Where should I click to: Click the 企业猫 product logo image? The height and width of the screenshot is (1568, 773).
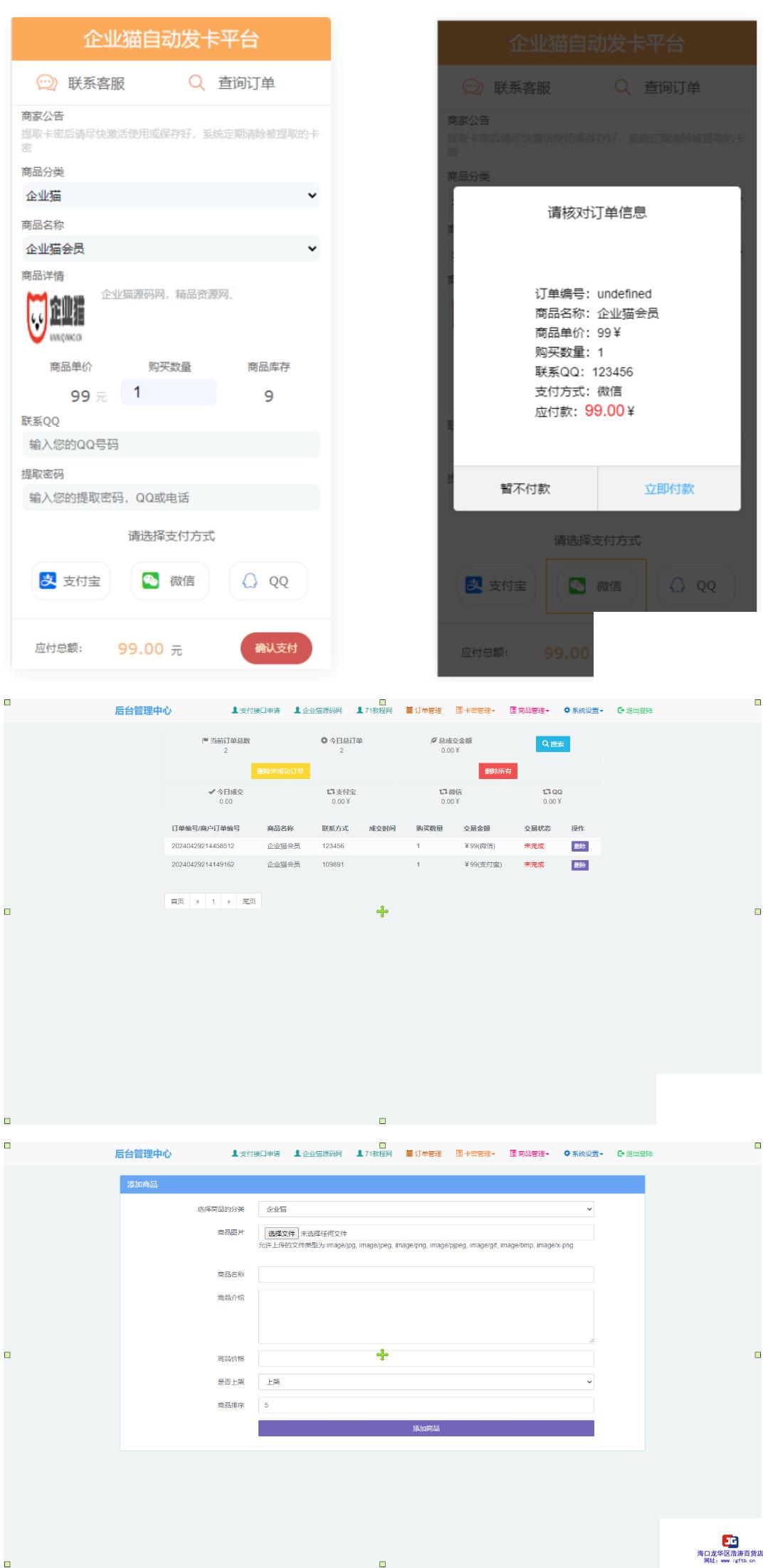pos(56,317)
